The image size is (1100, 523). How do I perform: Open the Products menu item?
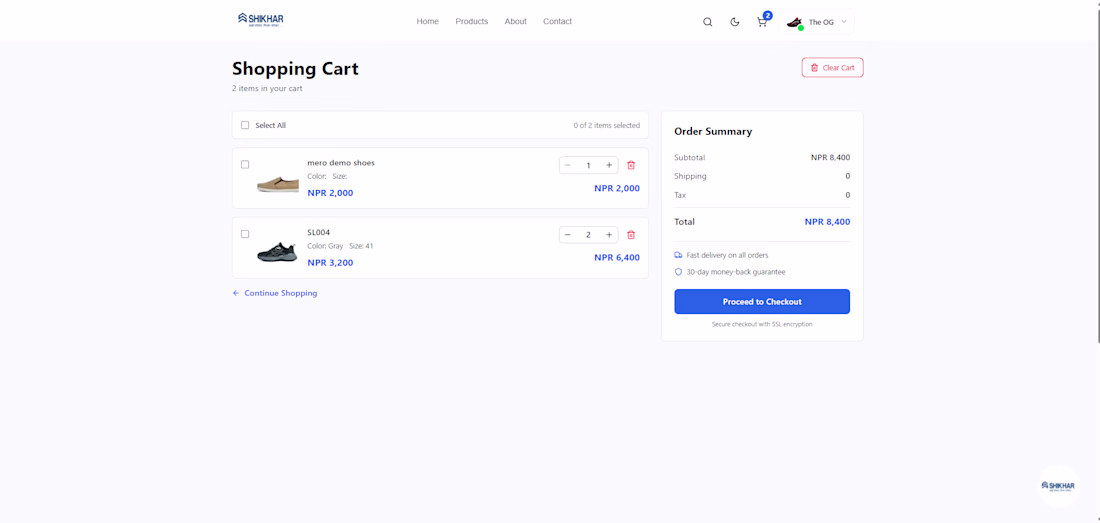click(471, 22)
